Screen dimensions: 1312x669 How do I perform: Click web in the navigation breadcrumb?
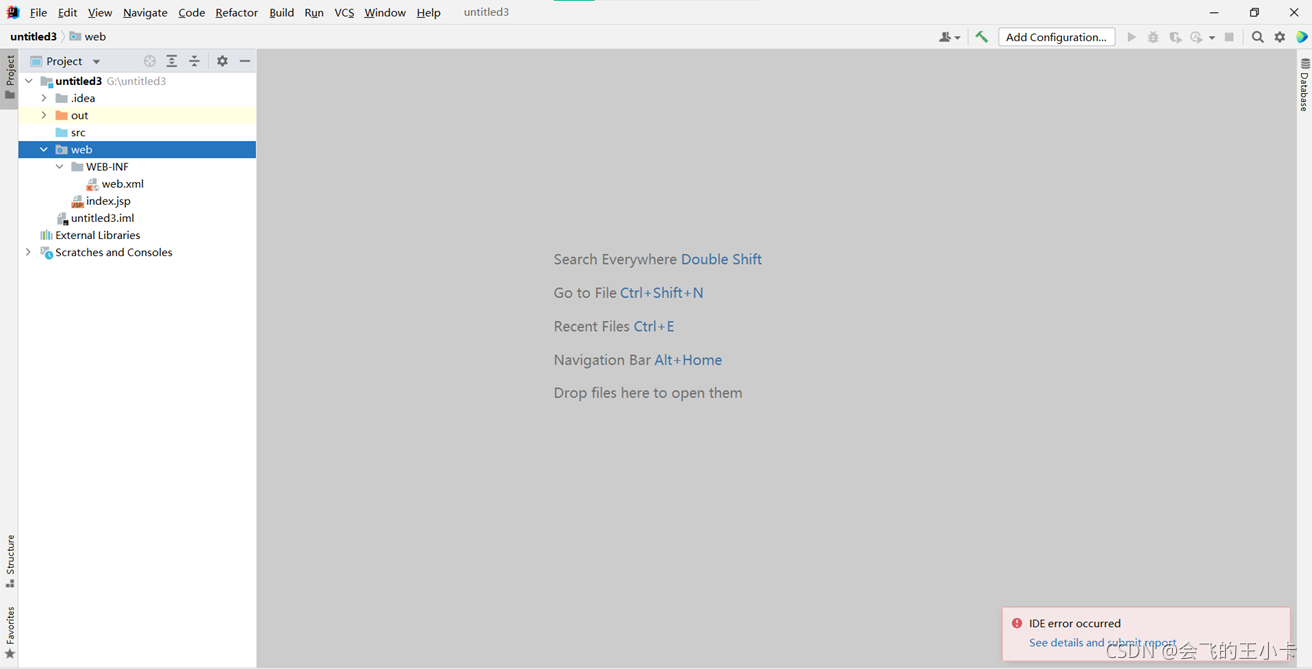(x=88, y=37)
